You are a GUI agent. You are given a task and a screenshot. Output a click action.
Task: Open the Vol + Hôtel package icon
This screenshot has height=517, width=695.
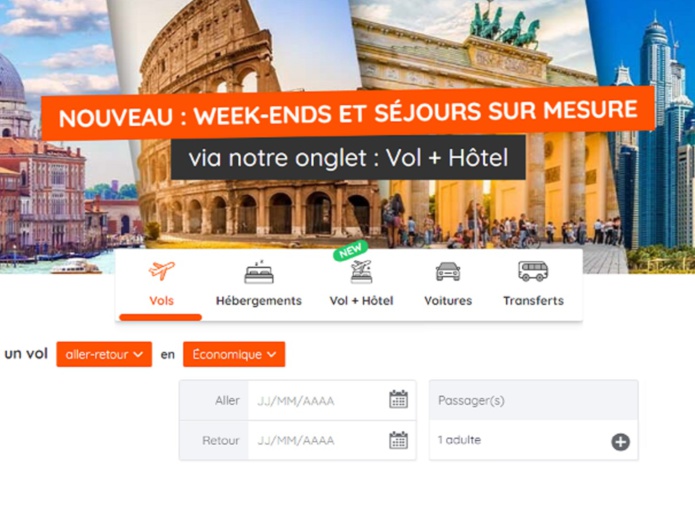point(361,272)
